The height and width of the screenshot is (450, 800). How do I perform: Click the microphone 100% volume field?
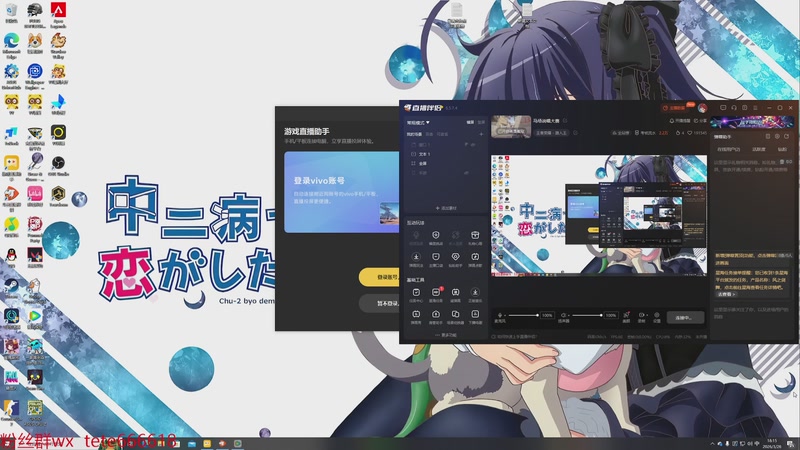click(547, 315)
